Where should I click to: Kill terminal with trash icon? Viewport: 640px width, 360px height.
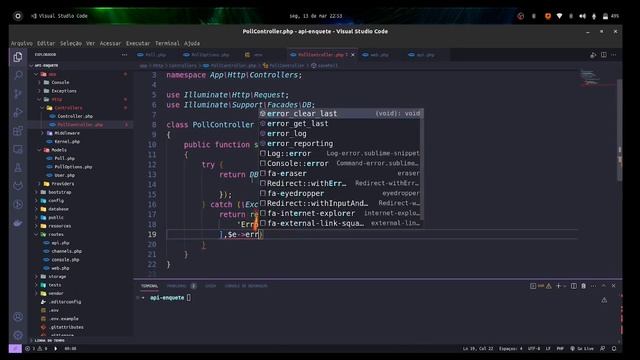583,286
